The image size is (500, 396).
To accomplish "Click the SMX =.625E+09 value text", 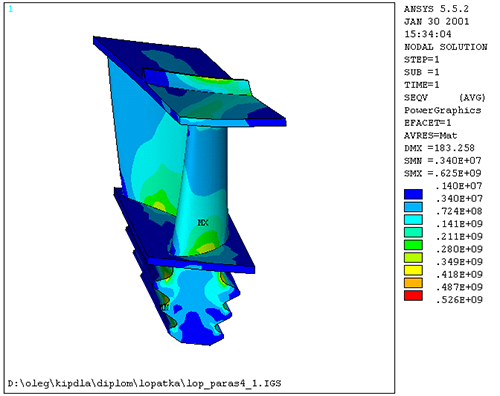I will coord(443,173).
